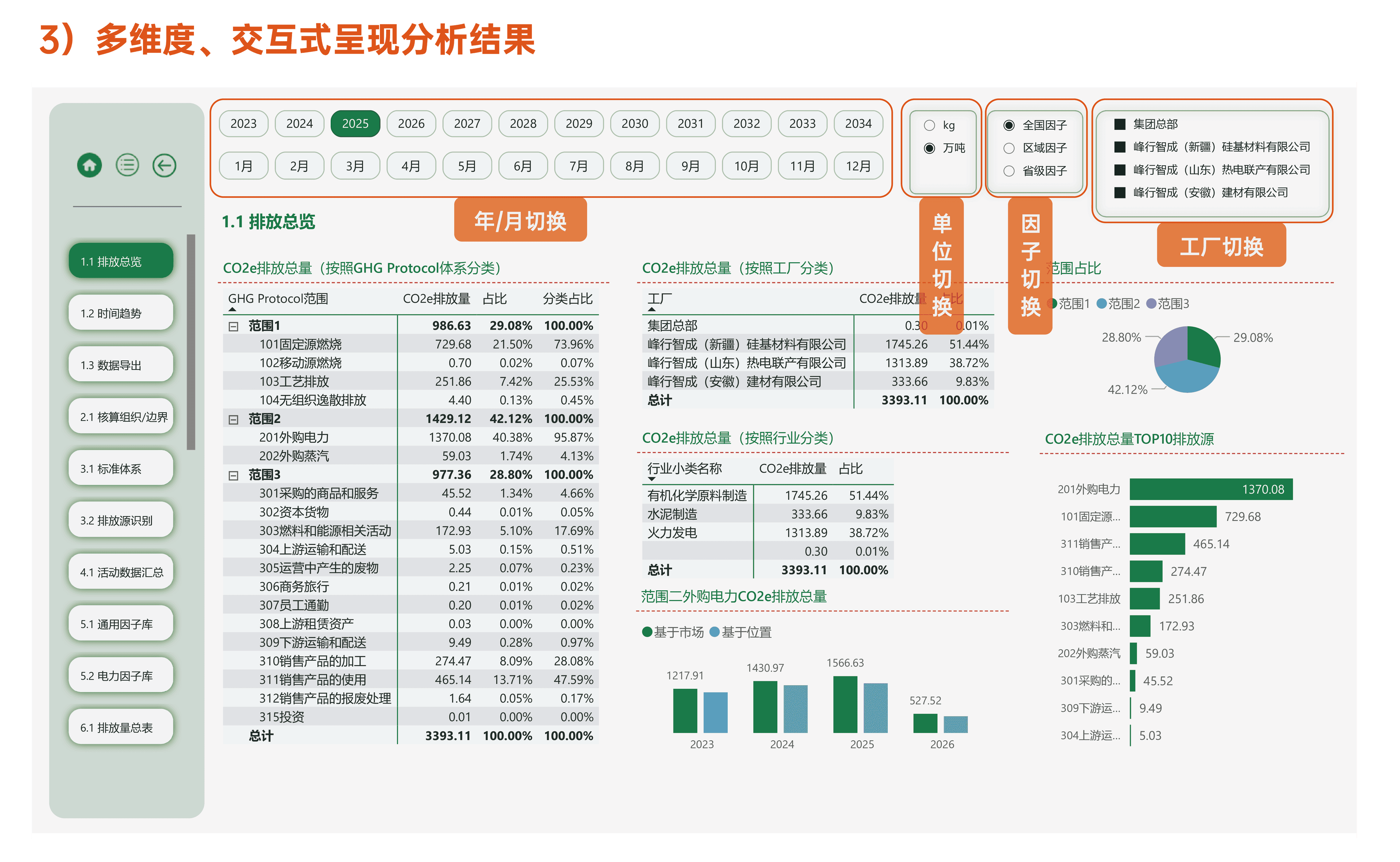This screenshot has height=862, width=1400.
Task: Choose 省级因子 radio option
Action: (x=1009, y=171)
